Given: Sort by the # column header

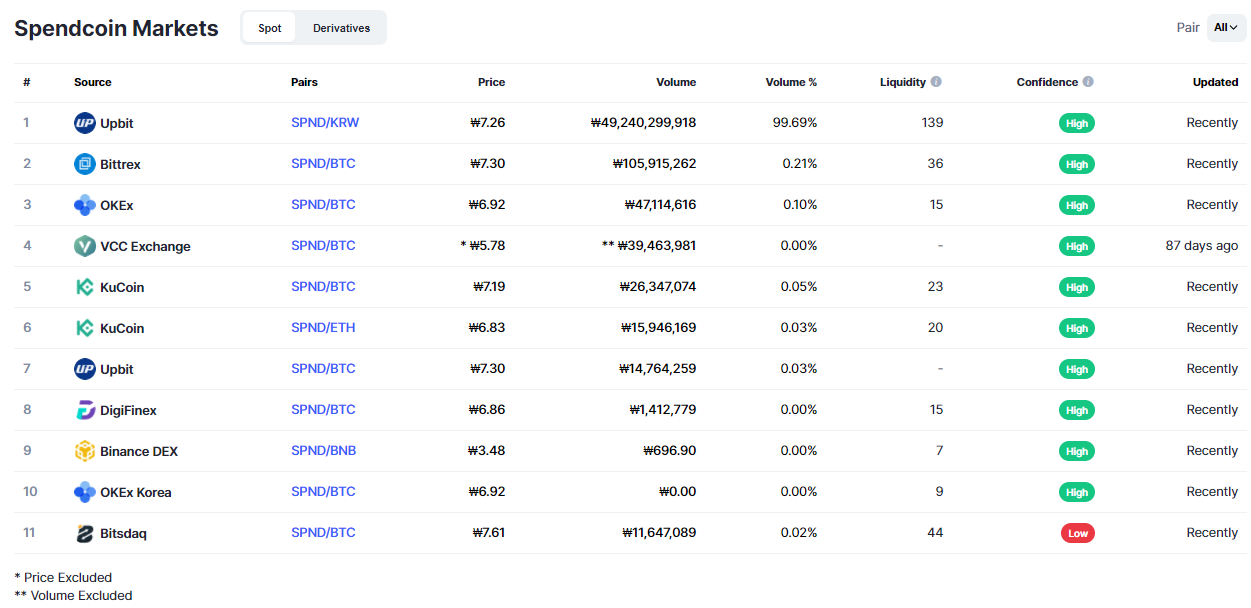Looking at the screenshot, I should (27, 82).
